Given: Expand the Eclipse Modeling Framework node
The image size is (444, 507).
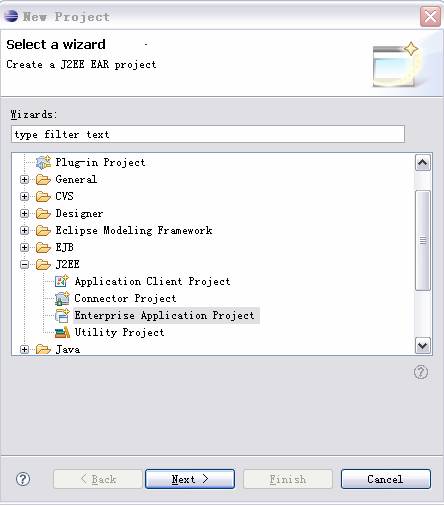Looking at the screenshot, I should [x=24, y=230].
